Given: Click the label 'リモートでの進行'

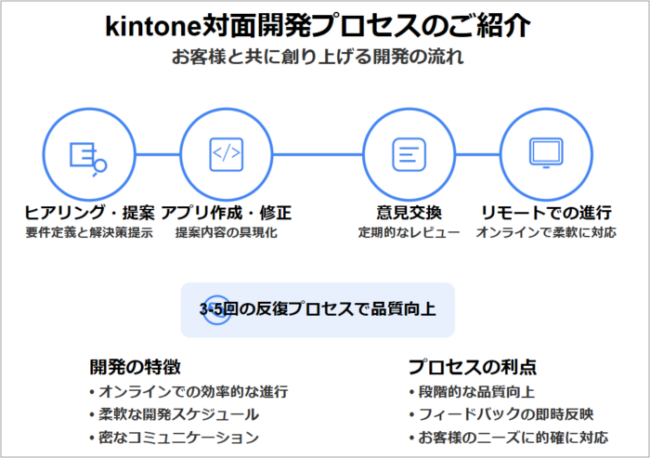Looking at the screenshot, I should pos(546,213).
